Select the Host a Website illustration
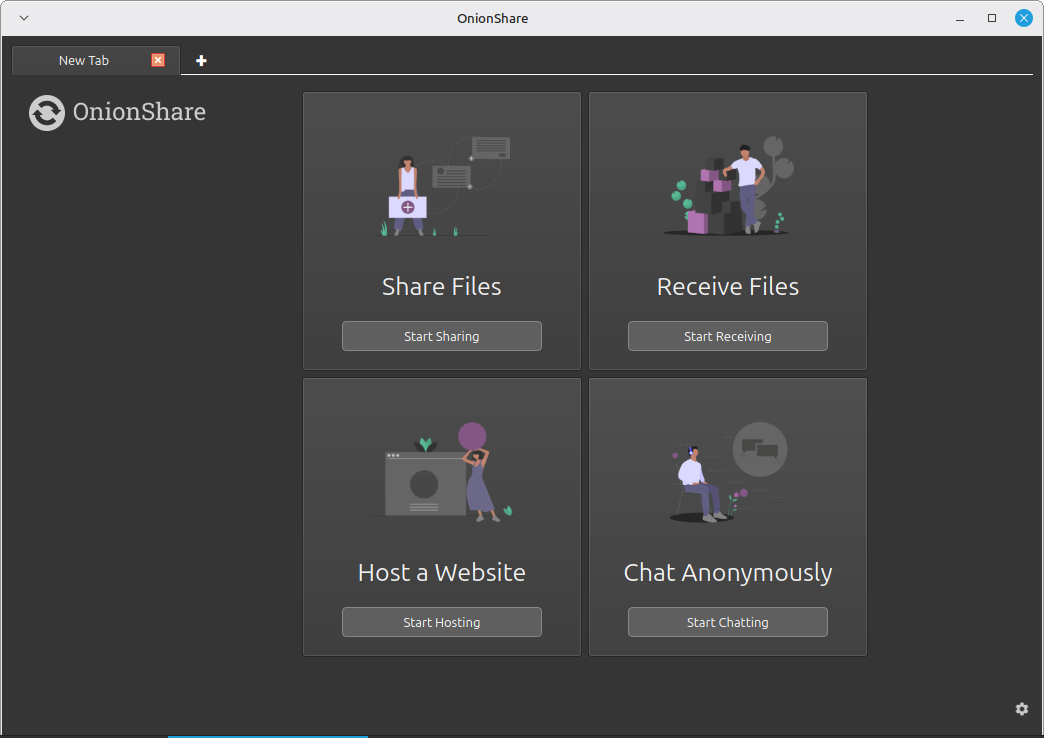Image resolution: width=1044 pixels, height=738 pixels. (x=441, y=472)
